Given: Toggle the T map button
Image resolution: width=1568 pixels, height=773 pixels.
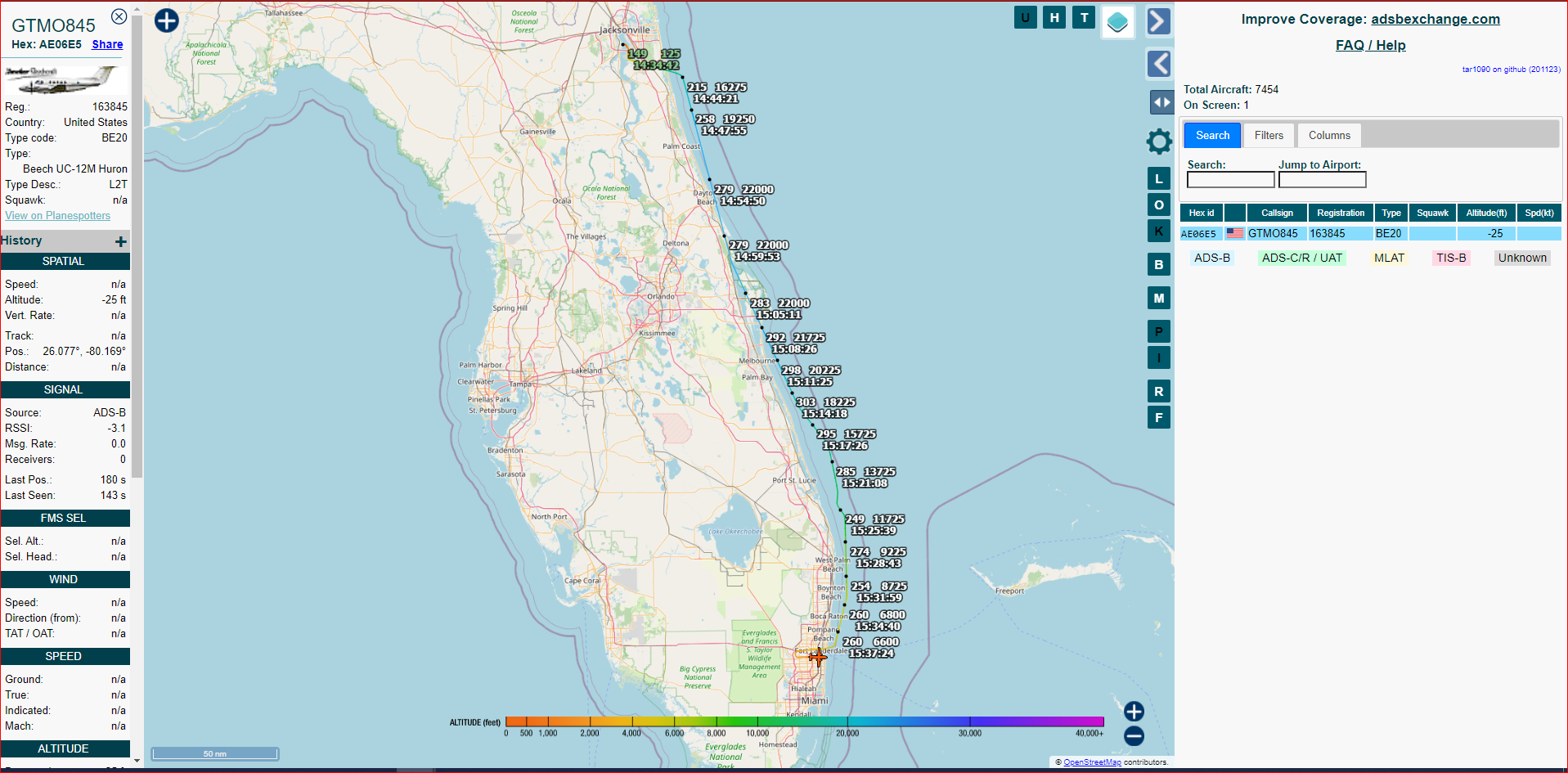Looking at the screenshot, I should point(1084,17).
